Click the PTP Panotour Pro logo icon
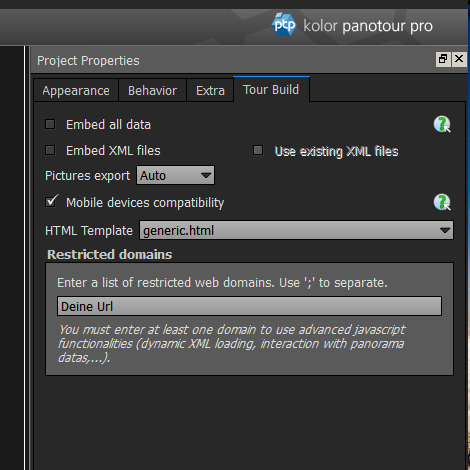Image resolution: width=470 pixels, height=470 pixels. point(284,24)
